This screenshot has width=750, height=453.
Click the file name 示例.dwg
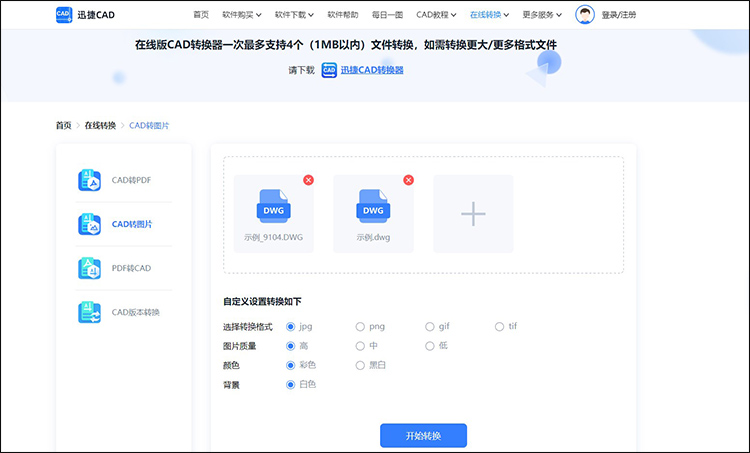(x=373, y=237)
